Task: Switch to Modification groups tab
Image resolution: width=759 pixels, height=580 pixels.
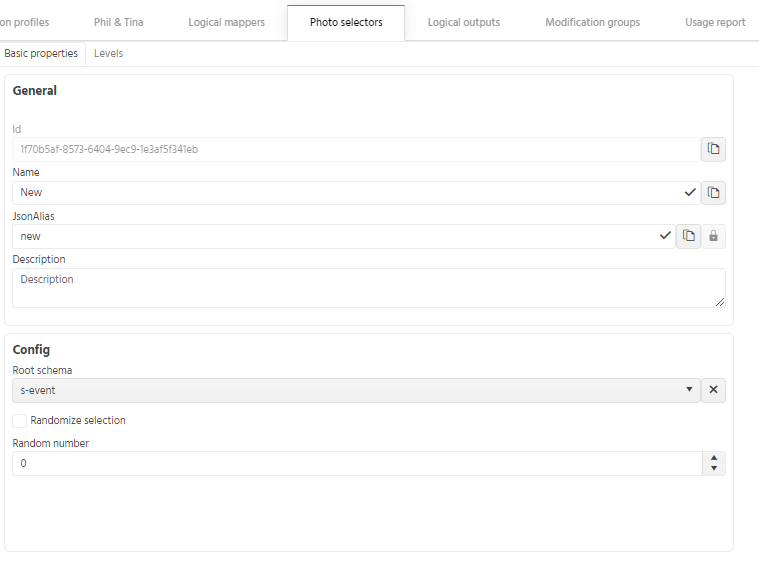Action: (x=592, y=22)
